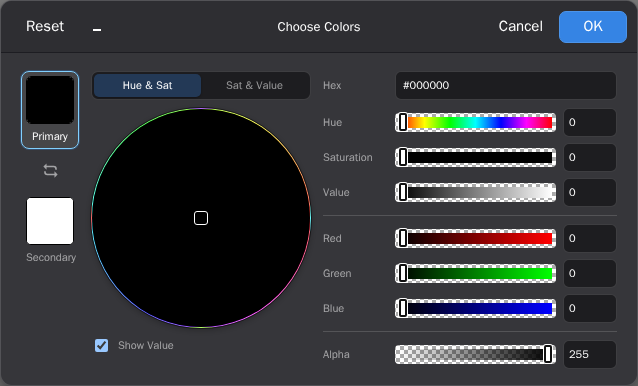
Task: Click the Saturation value input box
Action: tap(590, 157)
